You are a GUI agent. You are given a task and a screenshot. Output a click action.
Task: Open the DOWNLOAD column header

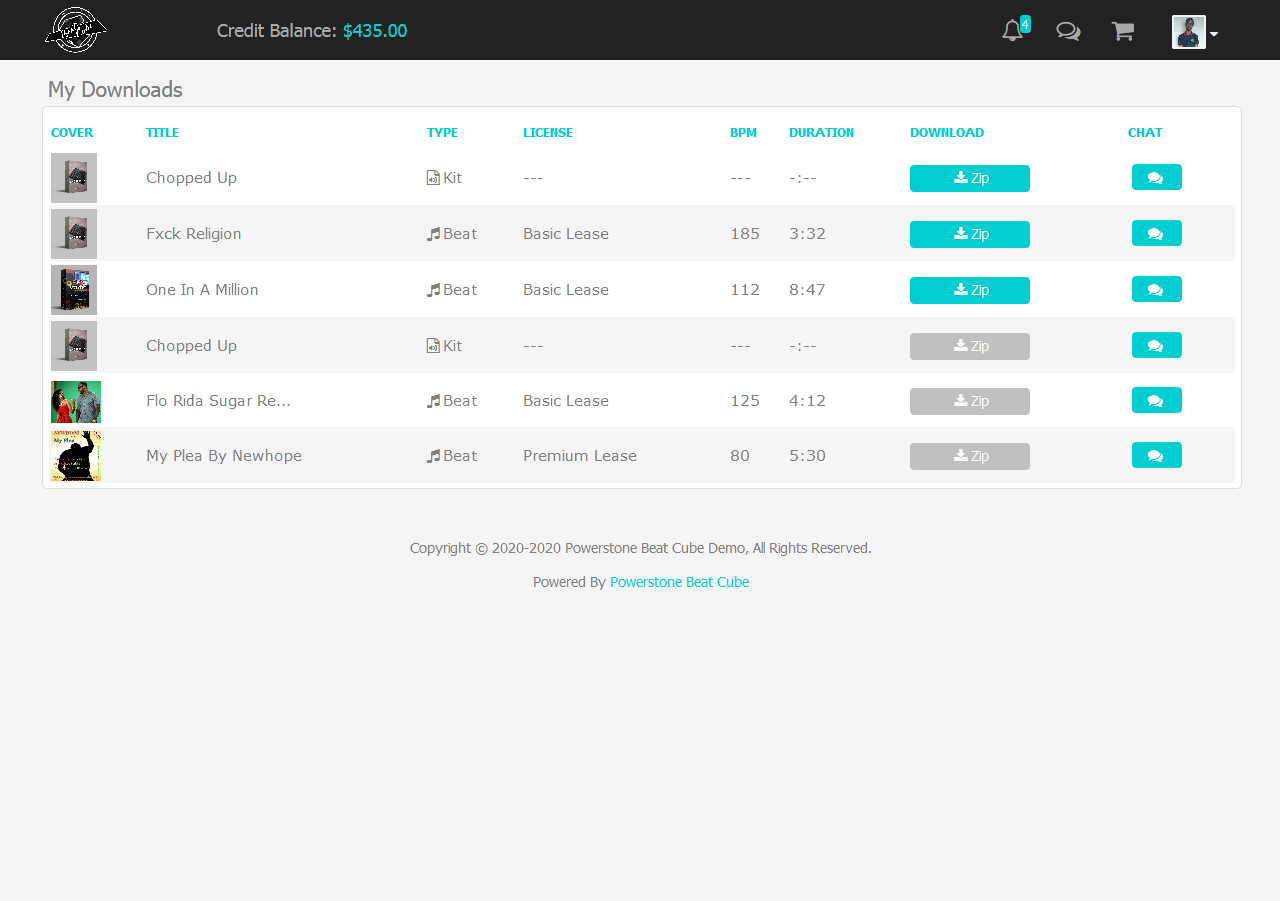[946, 132]
